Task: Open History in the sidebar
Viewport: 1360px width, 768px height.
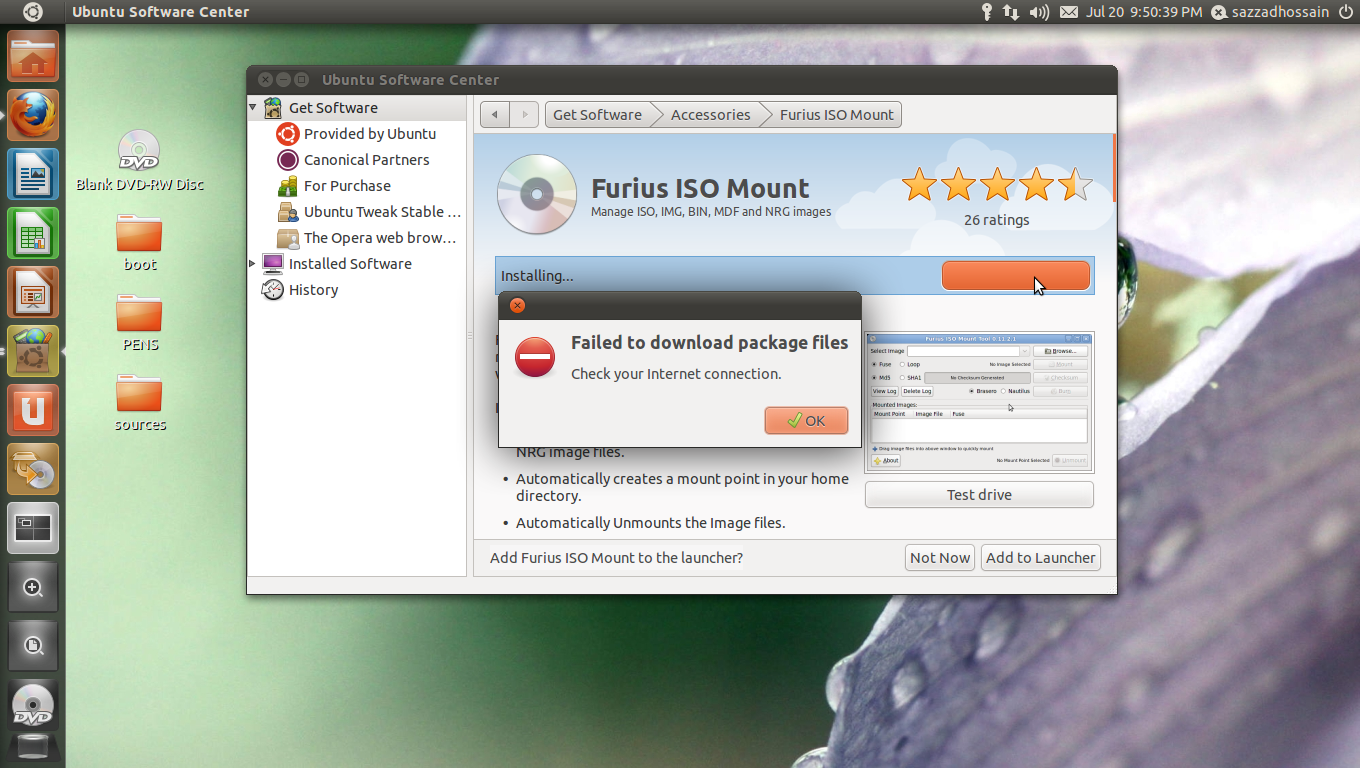Action: point(313,290)
